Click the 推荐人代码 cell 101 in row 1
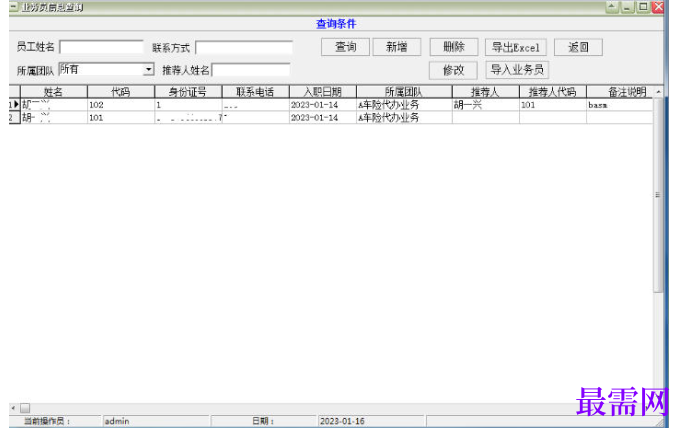688x433 pixels. 552,105
